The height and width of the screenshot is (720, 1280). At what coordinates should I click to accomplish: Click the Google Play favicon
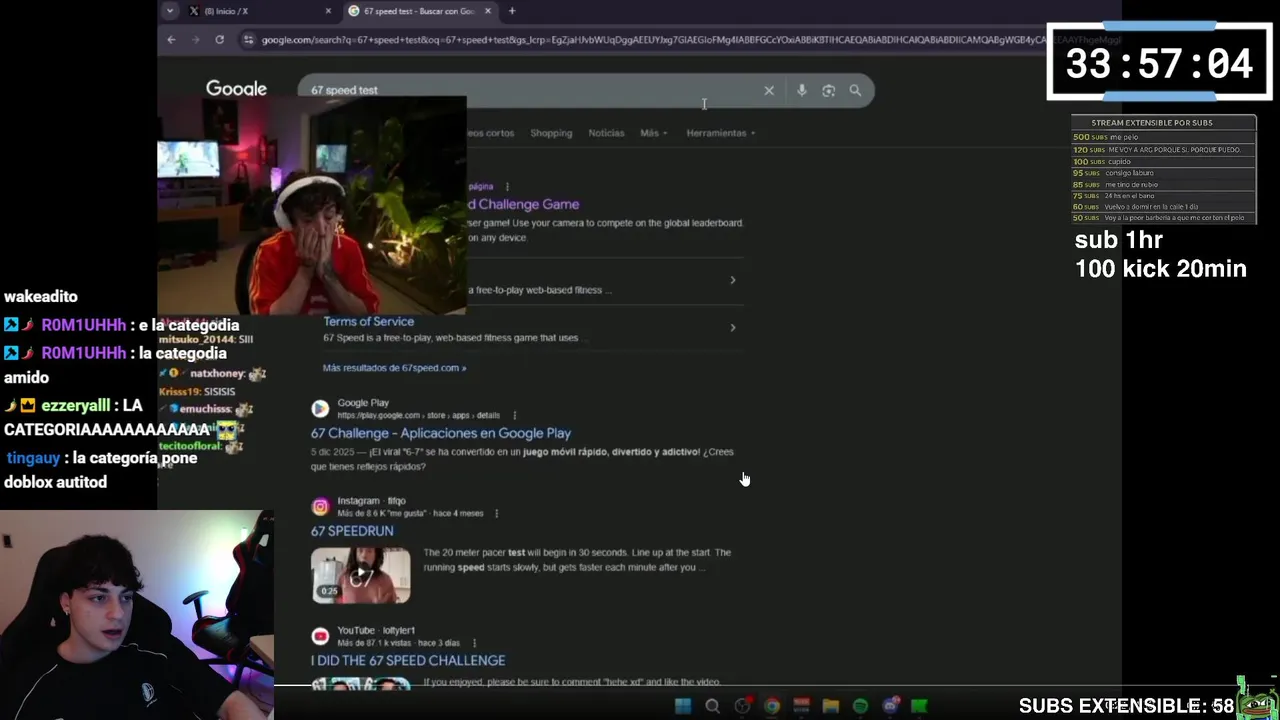(x=320, y=408)
